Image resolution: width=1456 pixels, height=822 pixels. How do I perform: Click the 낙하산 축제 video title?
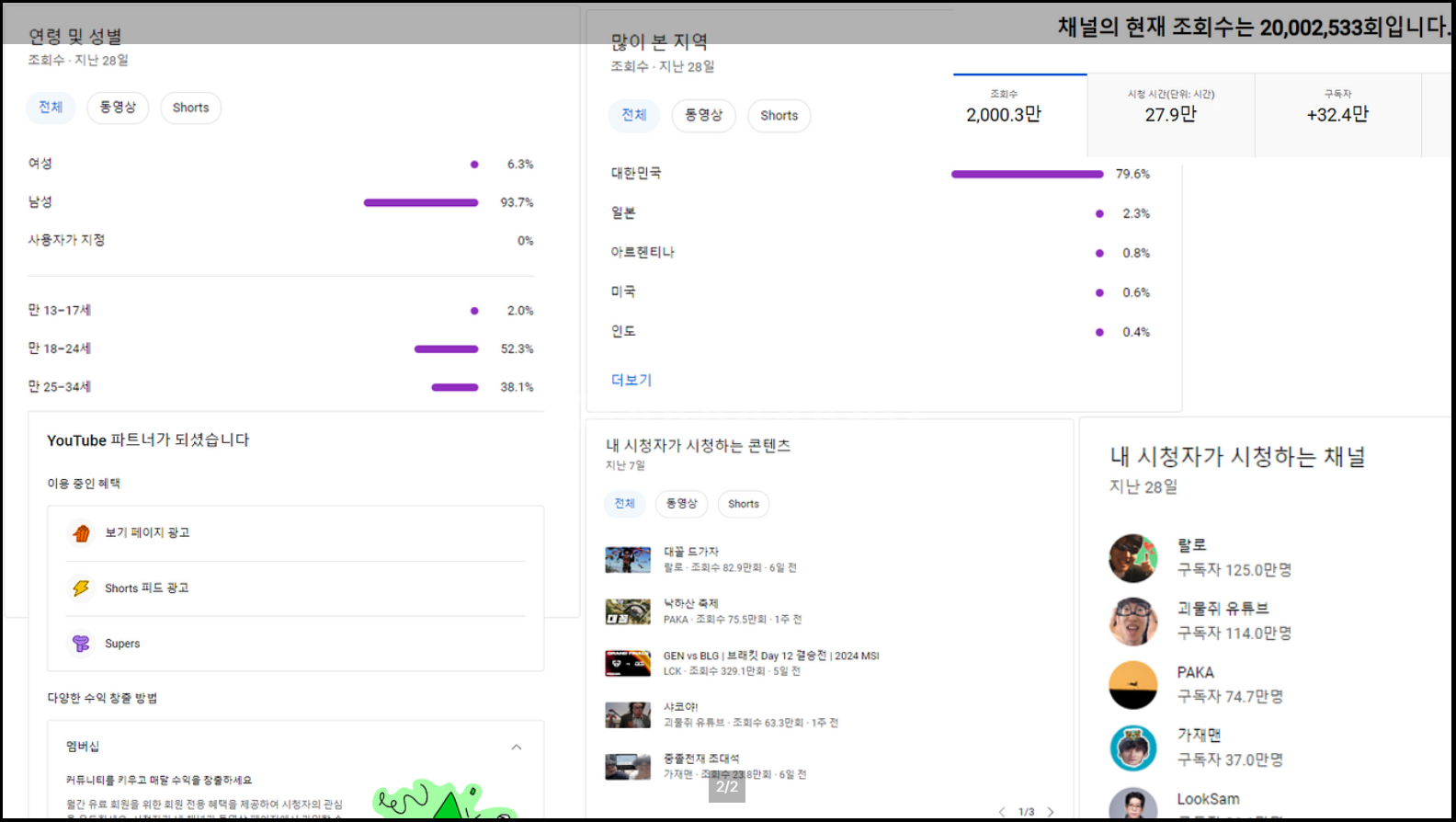[691, 603]
